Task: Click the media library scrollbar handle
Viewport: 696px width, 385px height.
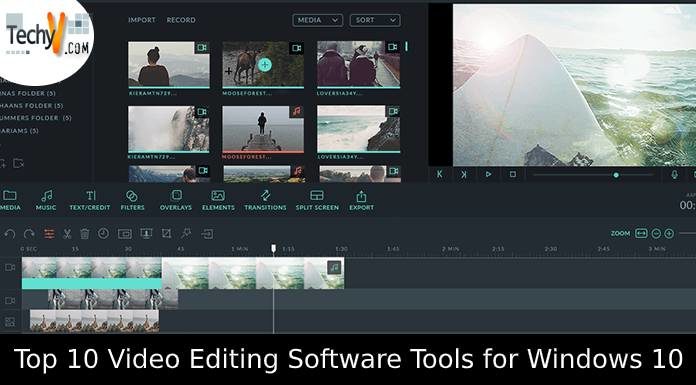Action: 407,46
